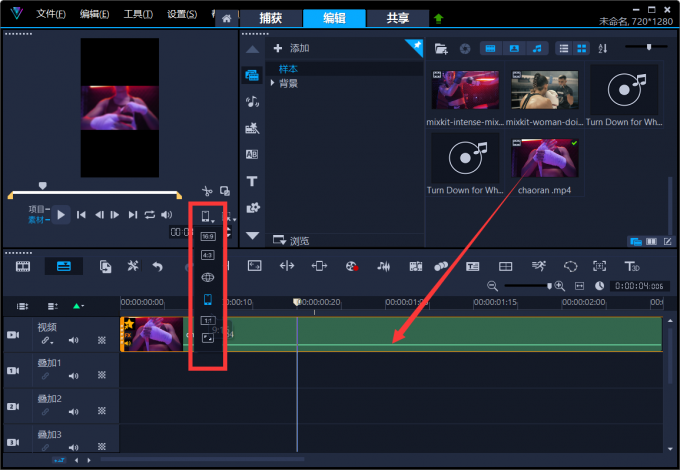Image resolution: width=680 pixels, height=470 pixels.
Task: Fit project in timeline window
Action: point(579,286)
